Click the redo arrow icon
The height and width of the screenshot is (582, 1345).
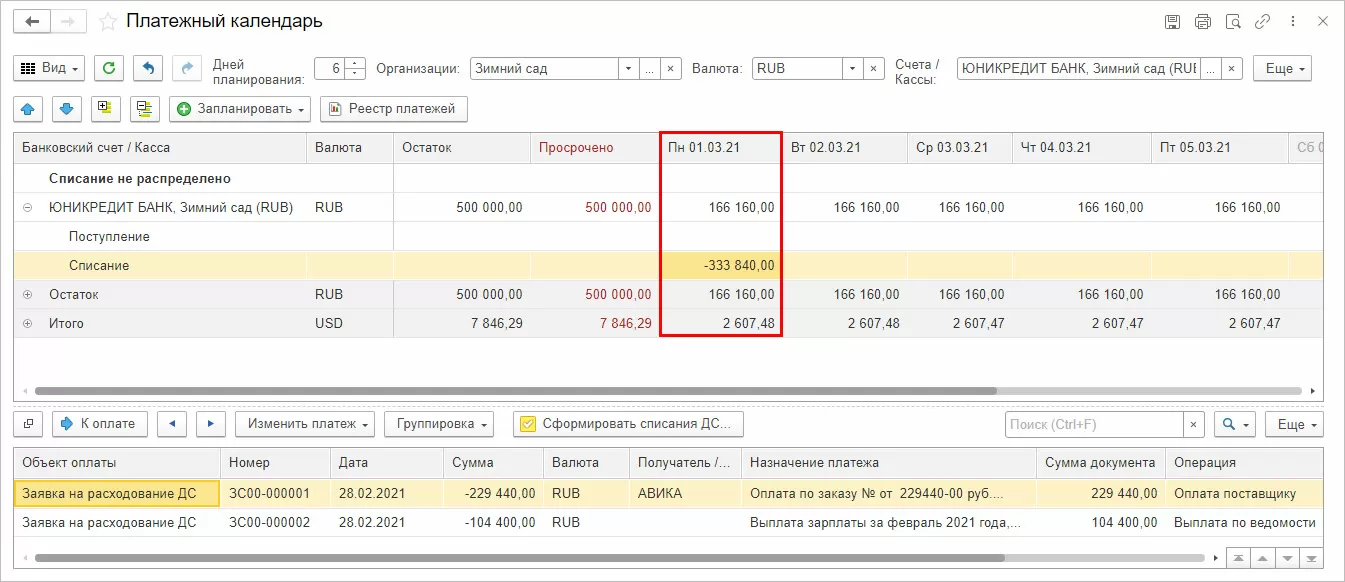coord(187,68)
